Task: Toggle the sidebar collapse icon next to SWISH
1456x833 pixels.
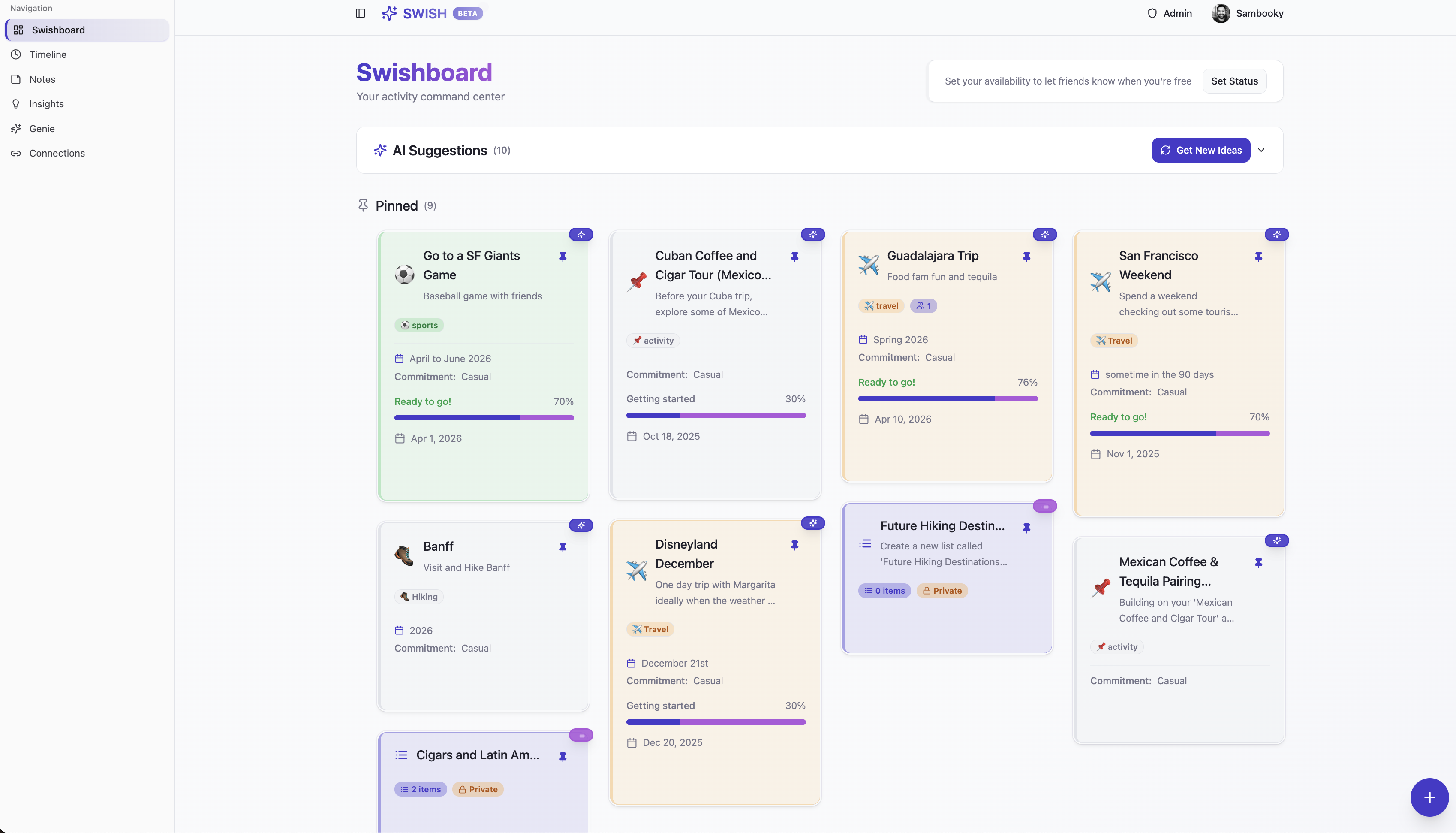Action: pyautogui.click(x=360, y=13)
